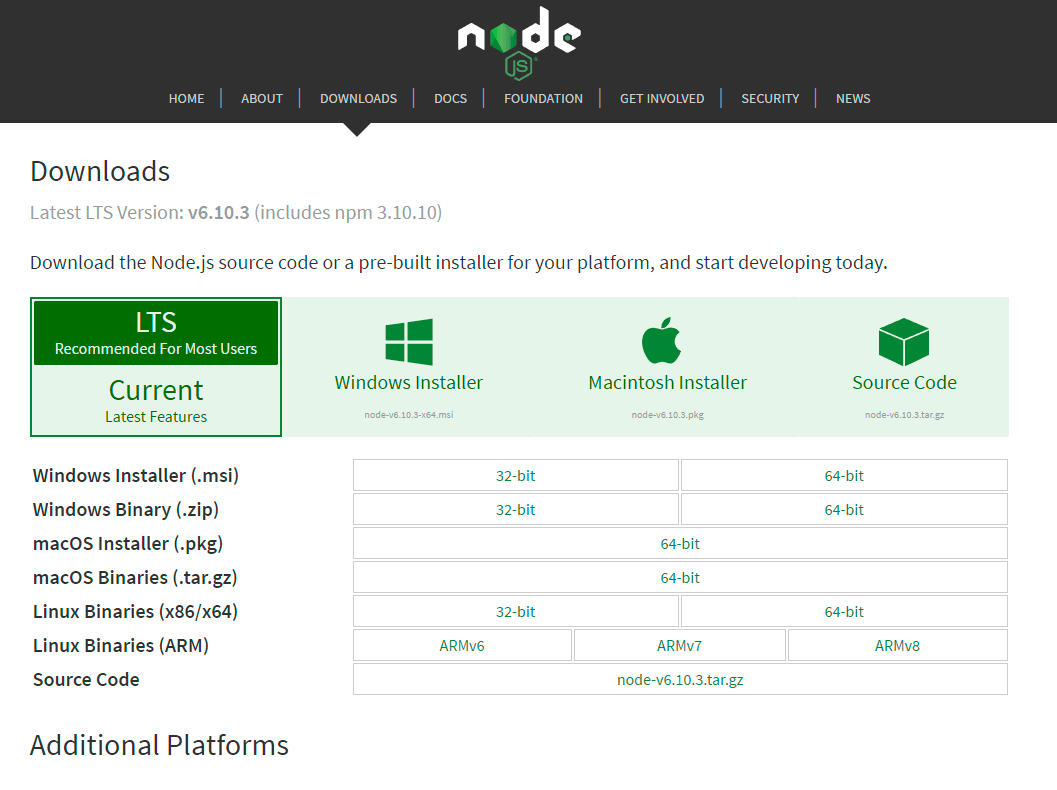Download Windows Installer (.msi) 64-bit
Screen dimensions: 1057x790
(844, 475)
